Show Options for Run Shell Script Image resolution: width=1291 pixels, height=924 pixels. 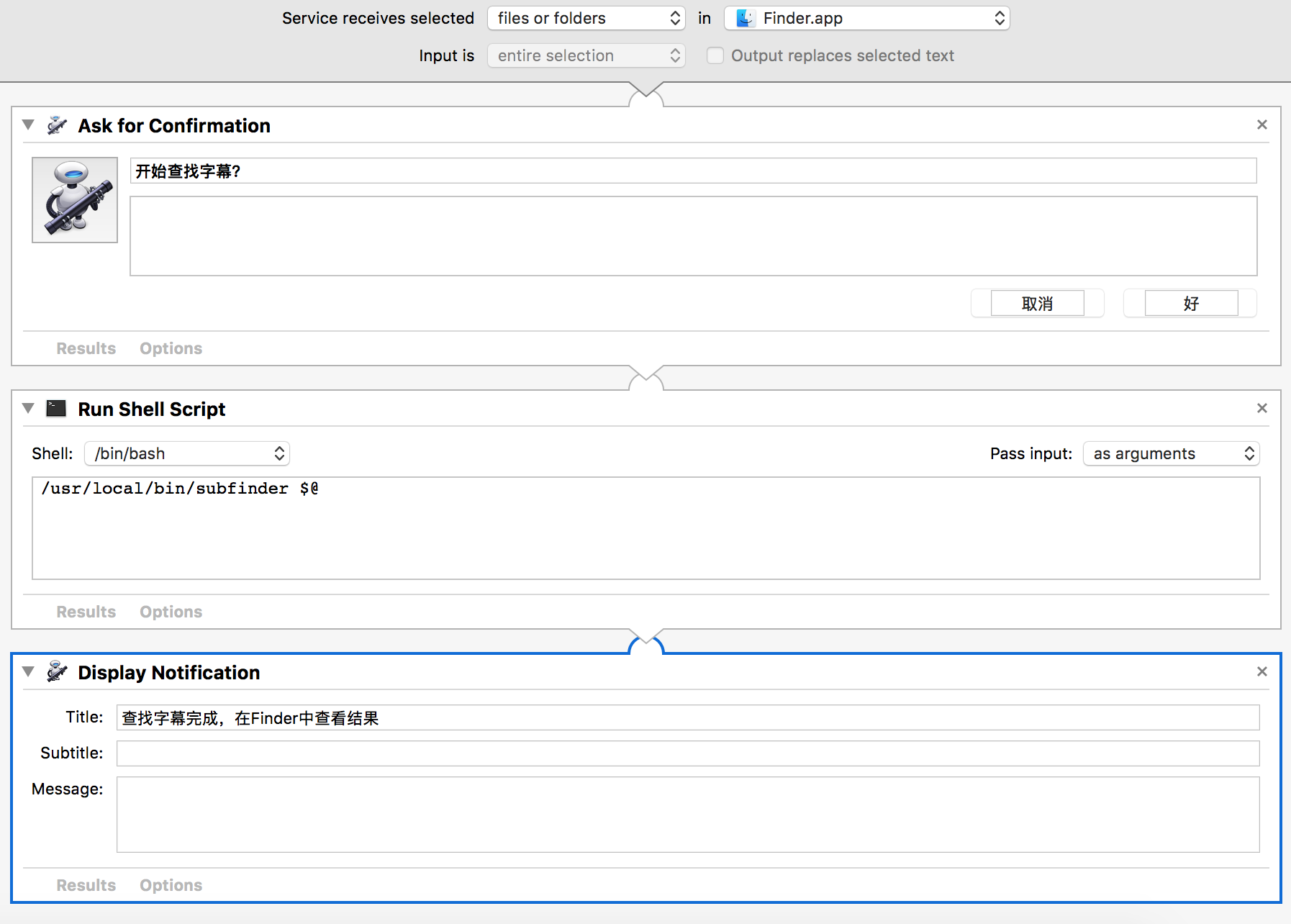171,612
